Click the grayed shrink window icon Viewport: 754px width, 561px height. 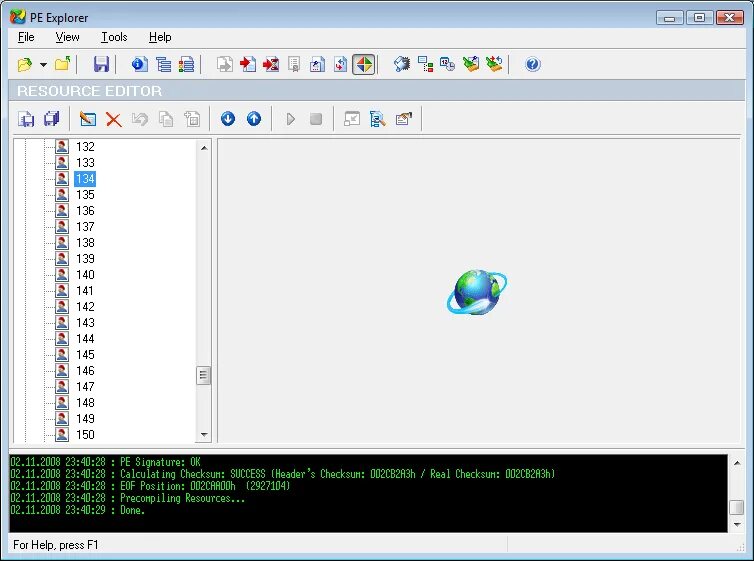[352, 119]
